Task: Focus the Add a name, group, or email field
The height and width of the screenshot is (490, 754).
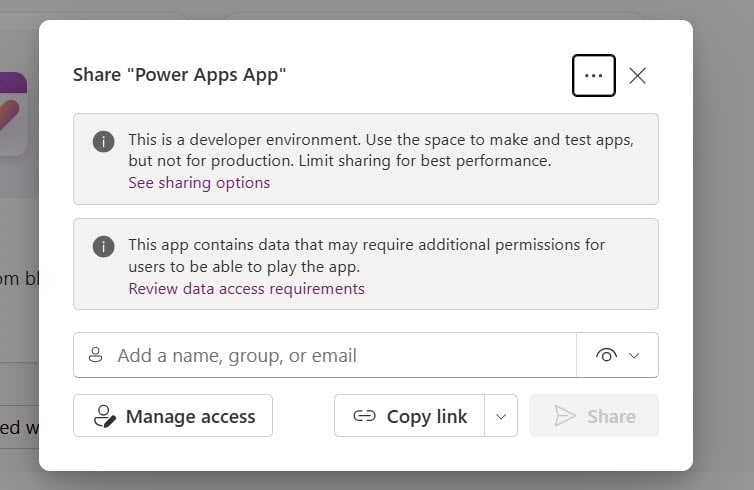Action: coord(325,355)
